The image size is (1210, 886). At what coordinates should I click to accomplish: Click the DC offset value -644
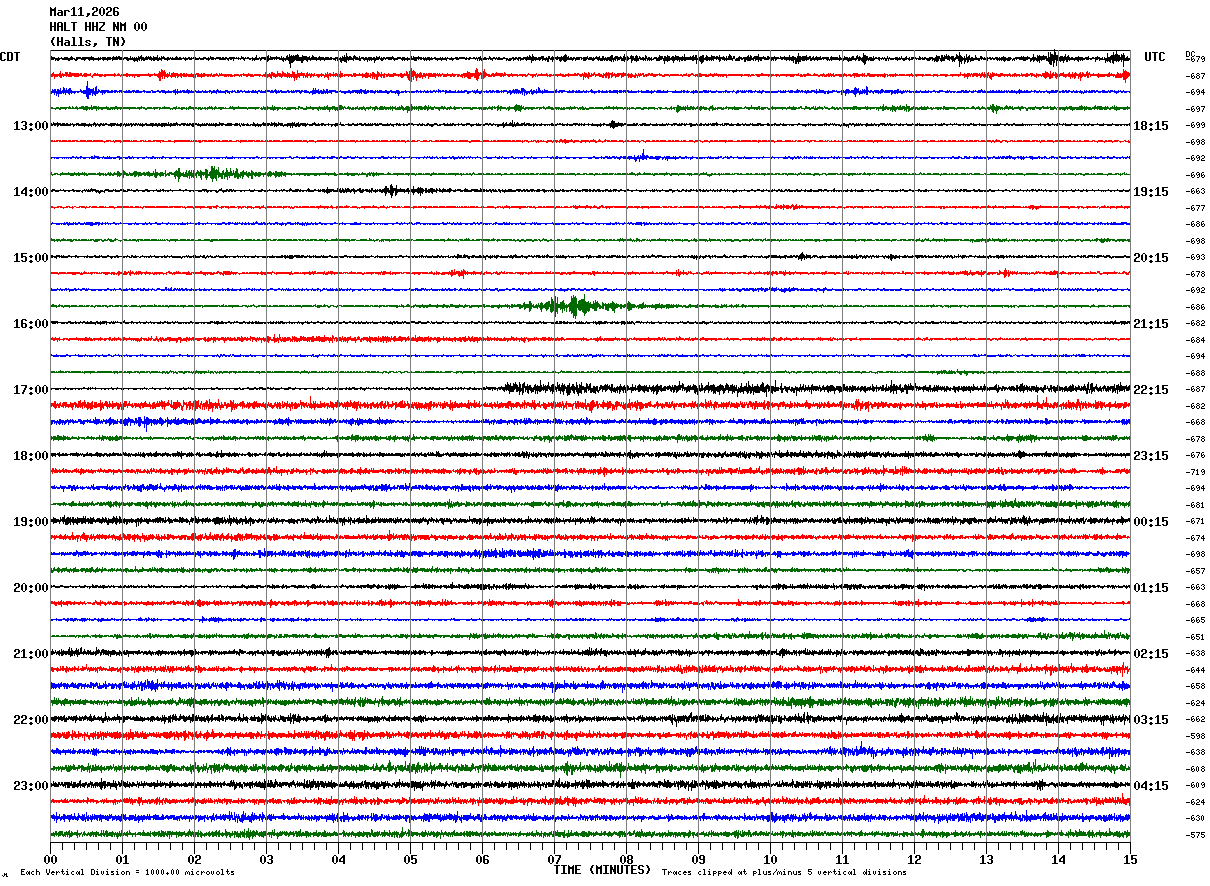1195,670
